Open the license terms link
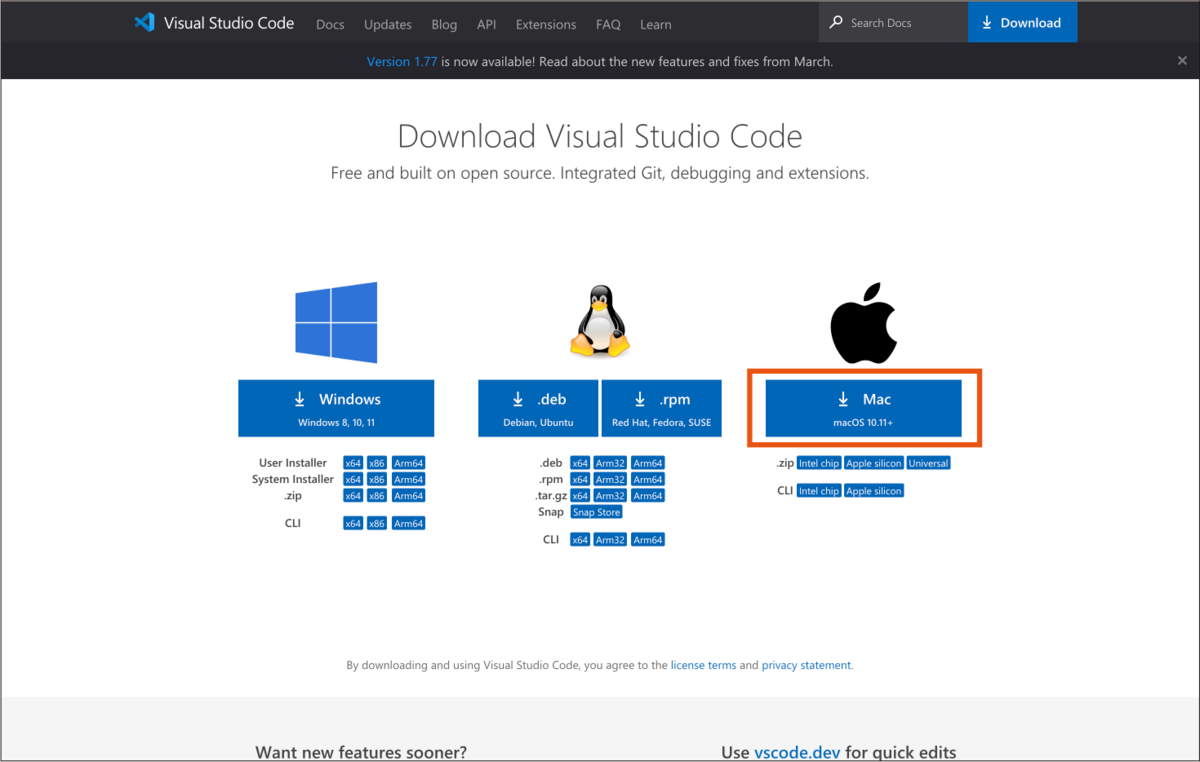Screen dimensions: 1200x762 [x=703, y=665]
